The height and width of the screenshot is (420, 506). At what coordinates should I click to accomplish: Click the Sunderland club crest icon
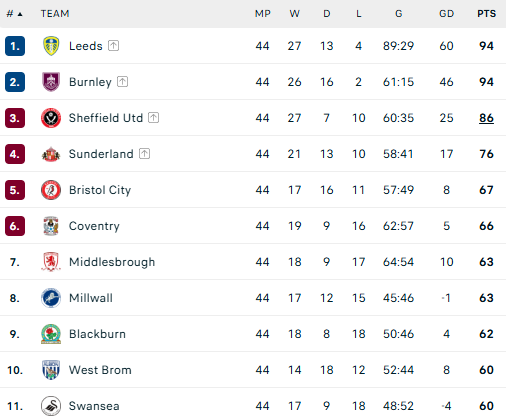point(51,154)
